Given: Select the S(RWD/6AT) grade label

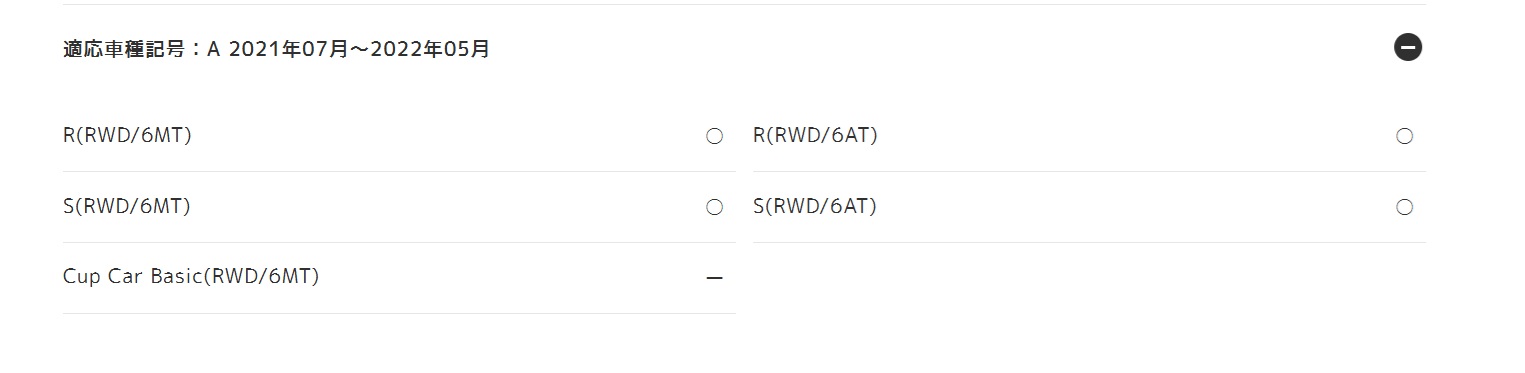Looking at the screenshot, I should 814,207.
